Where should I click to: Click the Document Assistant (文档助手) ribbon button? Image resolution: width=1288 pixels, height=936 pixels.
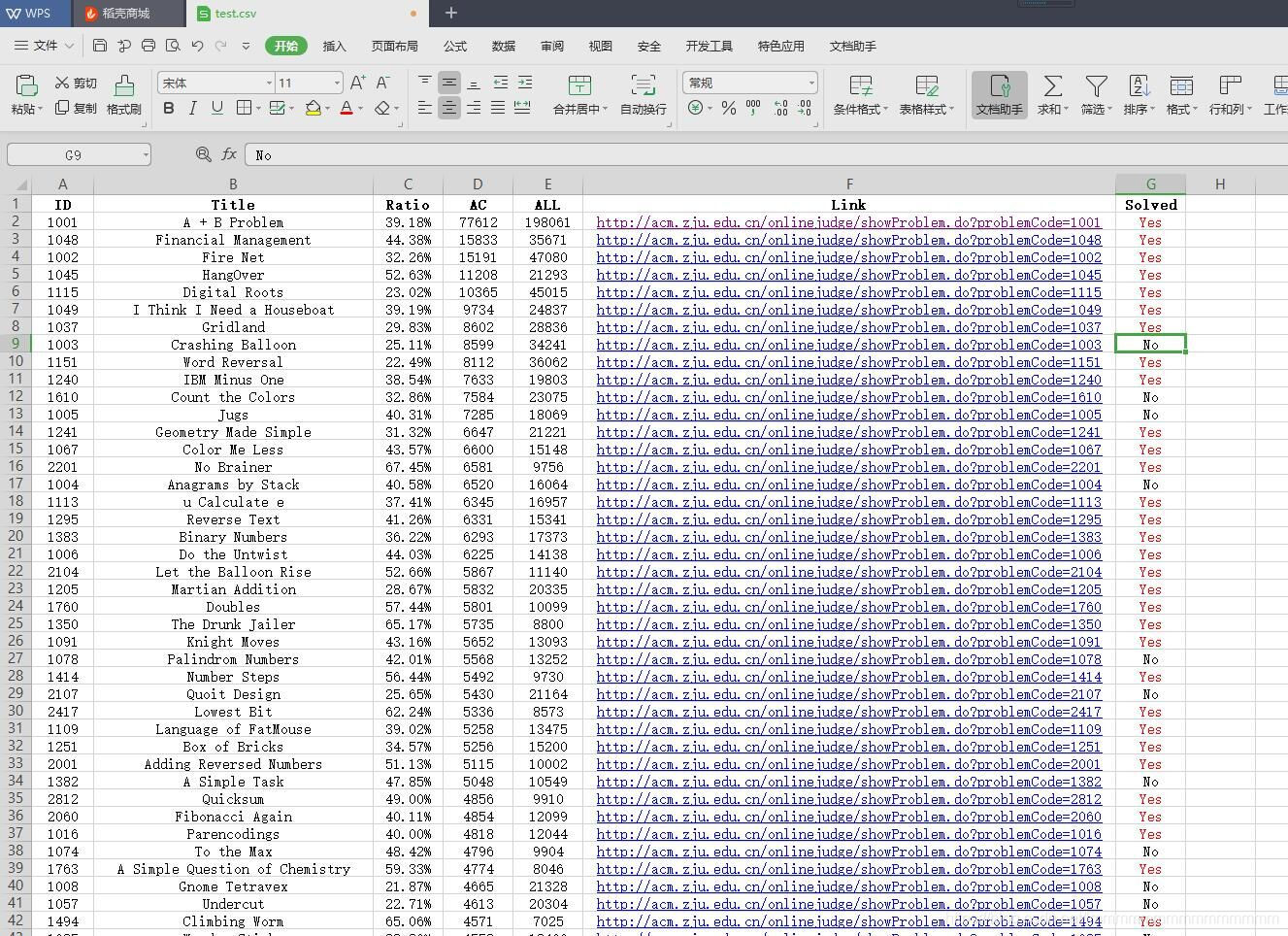tap(1000, 95)
